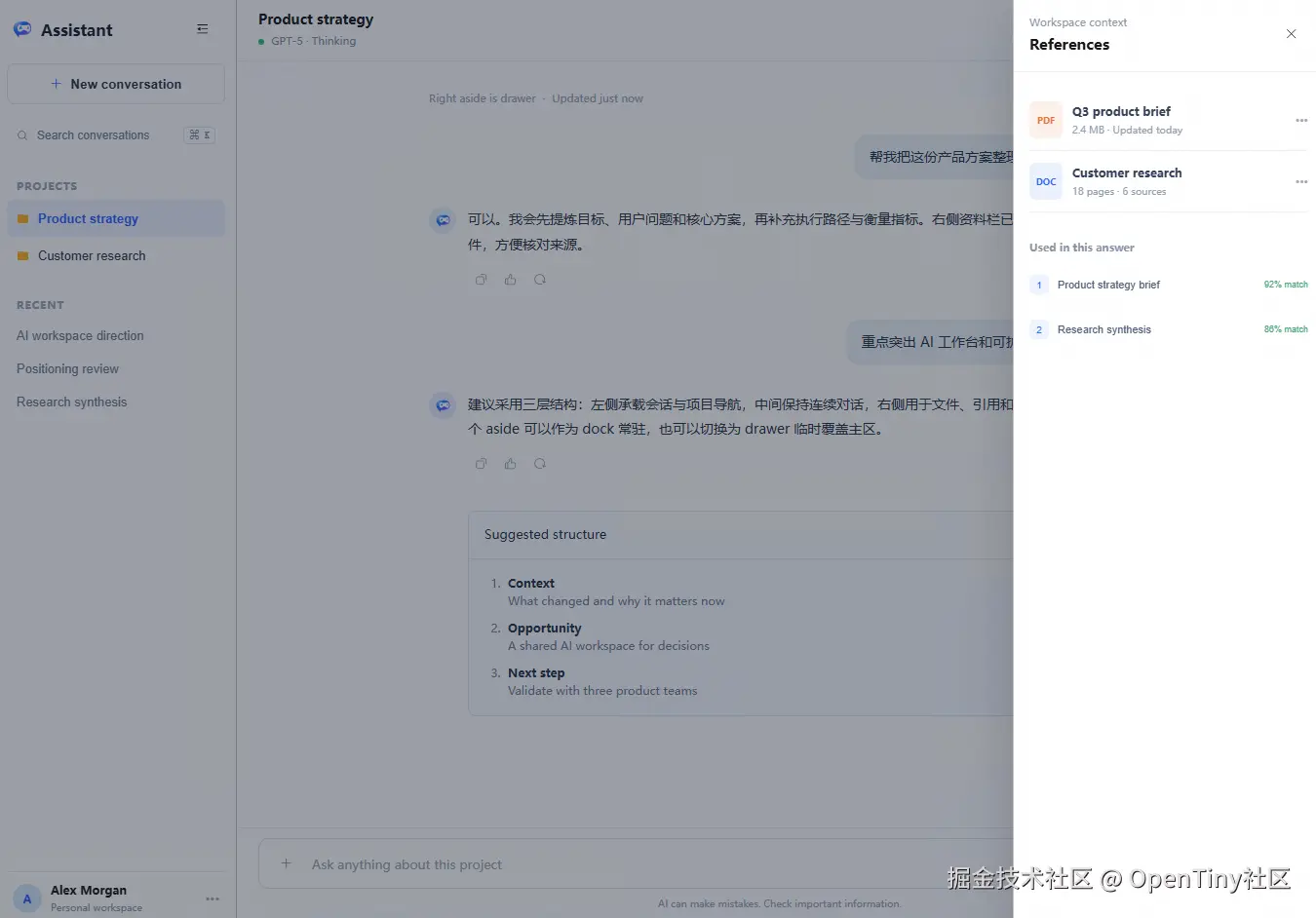Close the References drawer

(1291, 34)
